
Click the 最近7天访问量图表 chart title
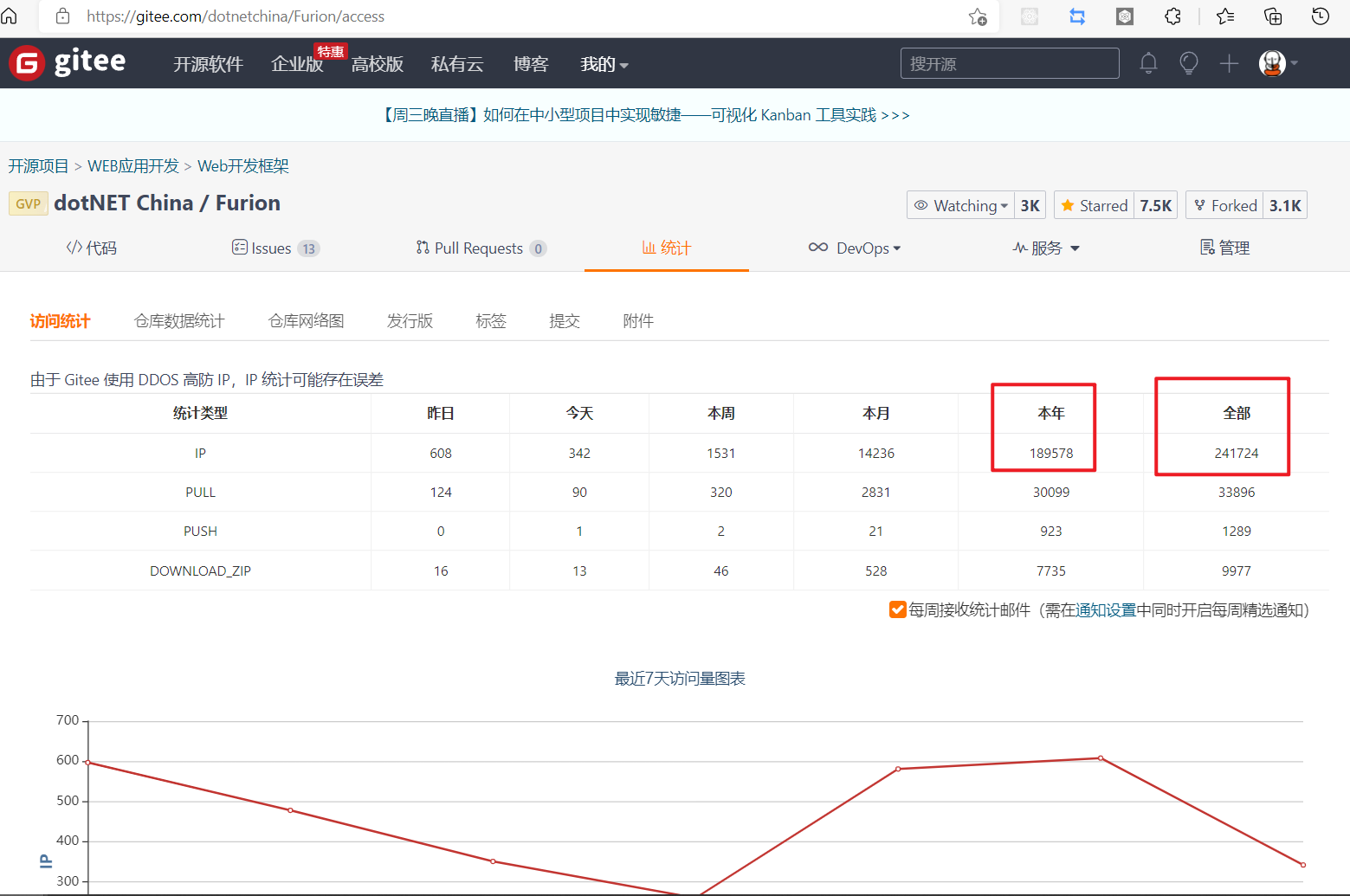coord(680,678)
